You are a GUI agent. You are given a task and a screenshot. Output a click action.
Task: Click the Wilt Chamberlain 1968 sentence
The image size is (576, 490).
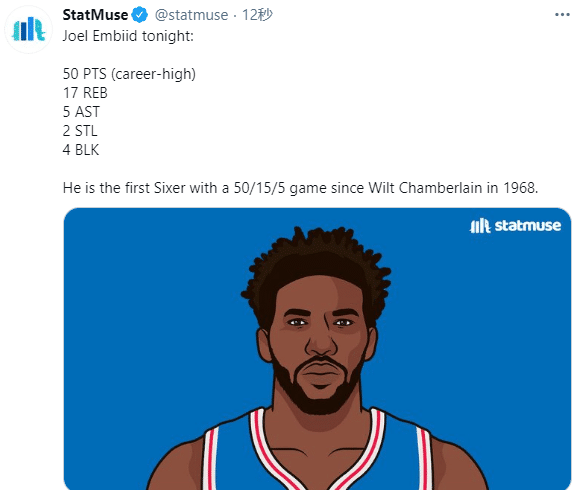pos(300,188)
